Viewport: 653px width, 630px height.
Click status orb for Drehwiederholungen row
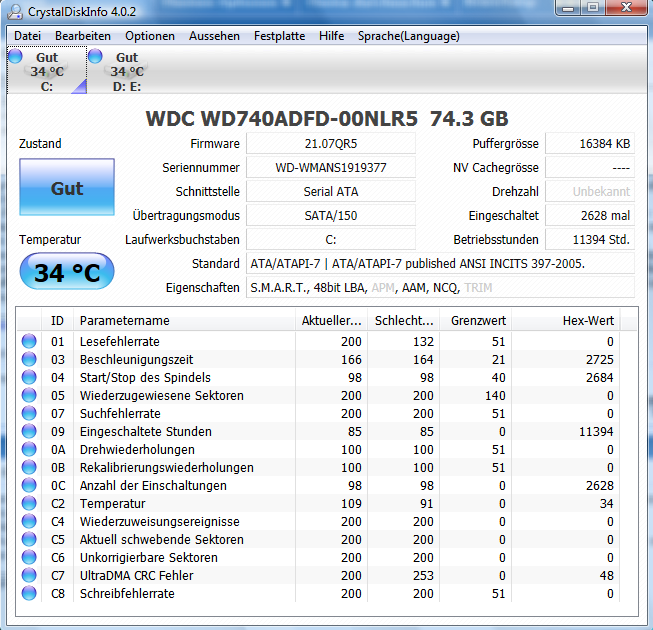pyautogui.click(x=29, y=449)
